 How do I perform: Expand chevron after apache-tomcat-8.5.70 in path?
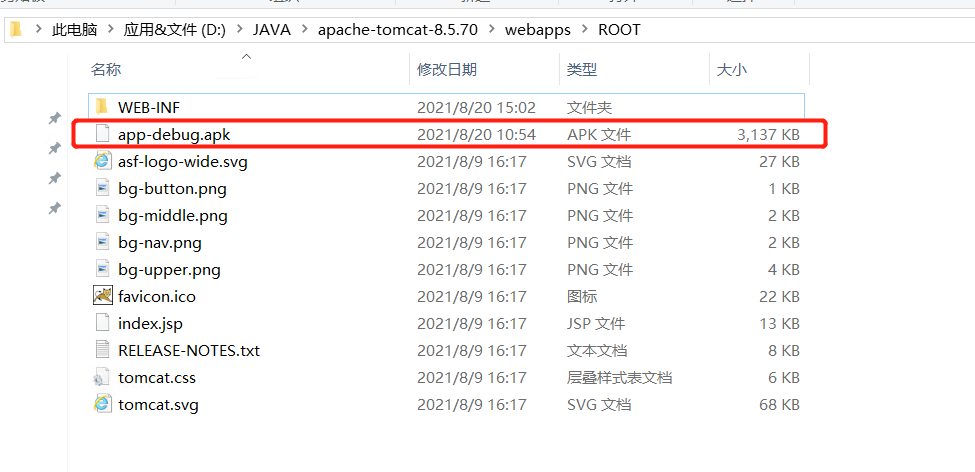coord(492,30)
